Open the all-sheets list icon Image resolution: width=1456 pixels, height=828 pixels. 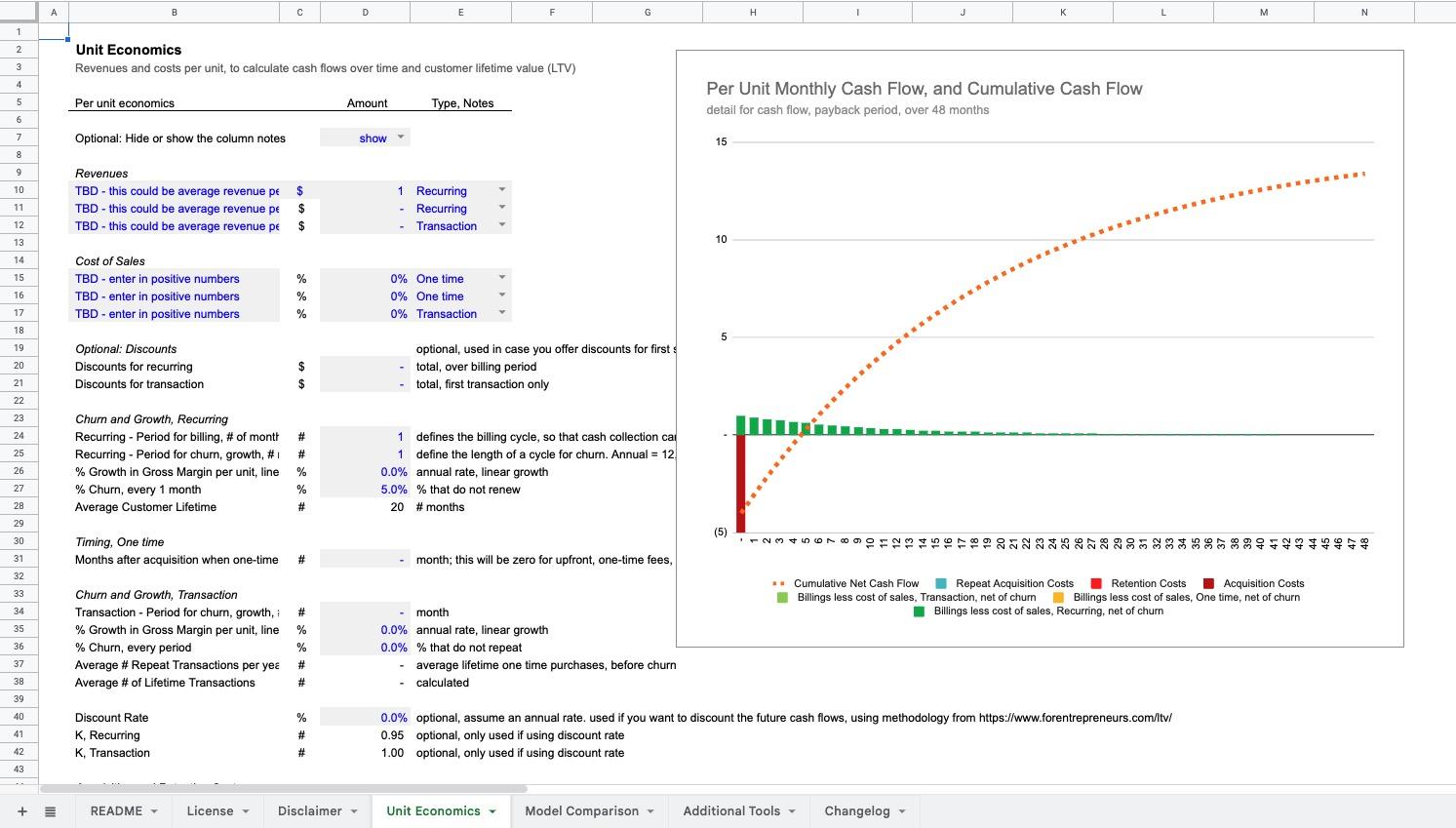[50, 810]
